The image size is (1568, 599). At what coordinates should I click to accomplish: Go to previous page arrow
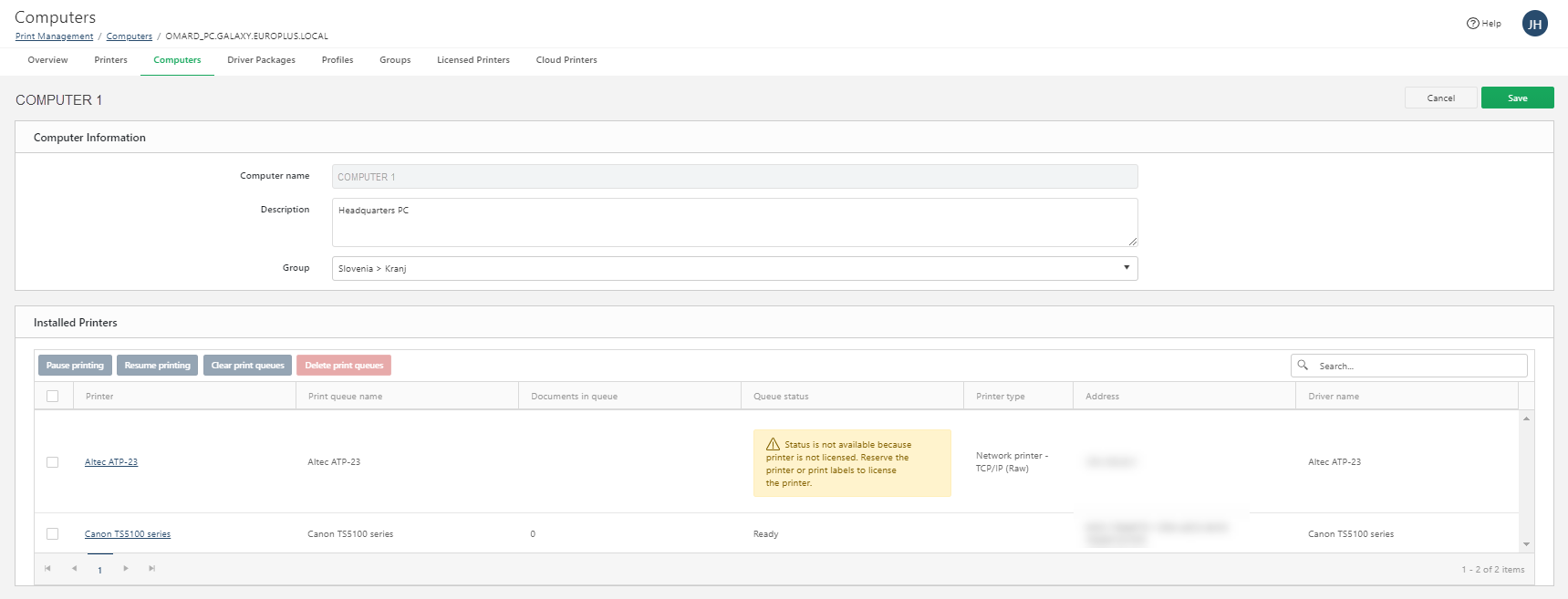coord(74,569)
